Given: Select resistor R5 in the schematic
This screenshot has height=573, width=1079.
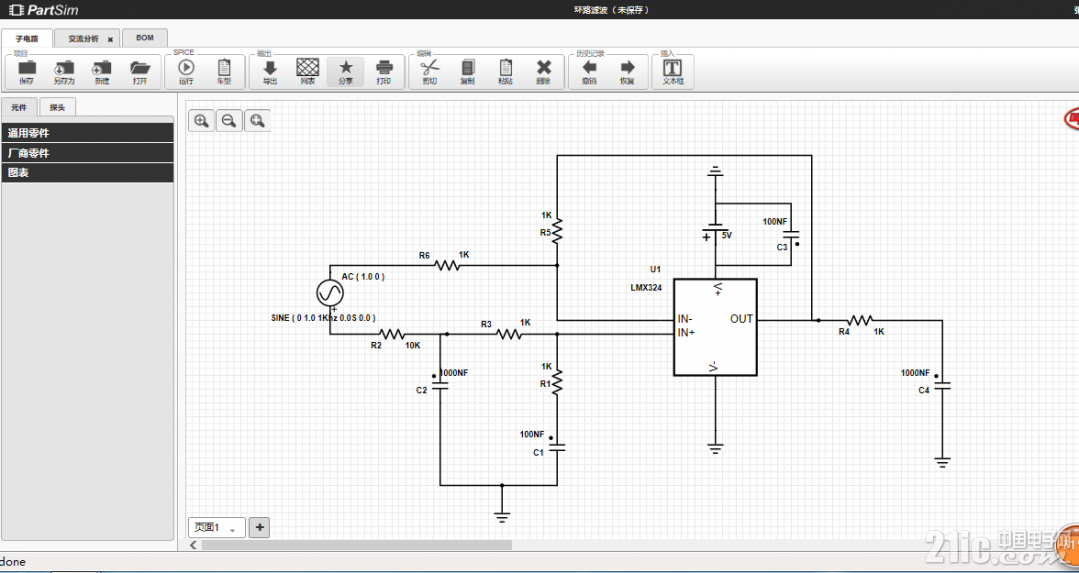Looking at the screenshot, I should pos(557,232).
